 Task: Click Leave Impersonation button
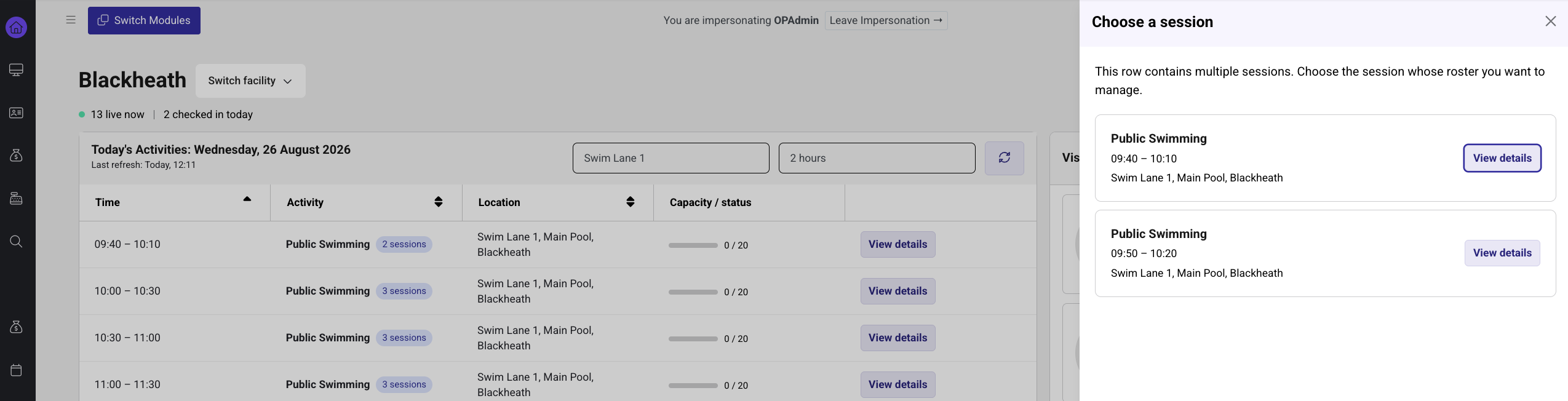coord(886,20)
